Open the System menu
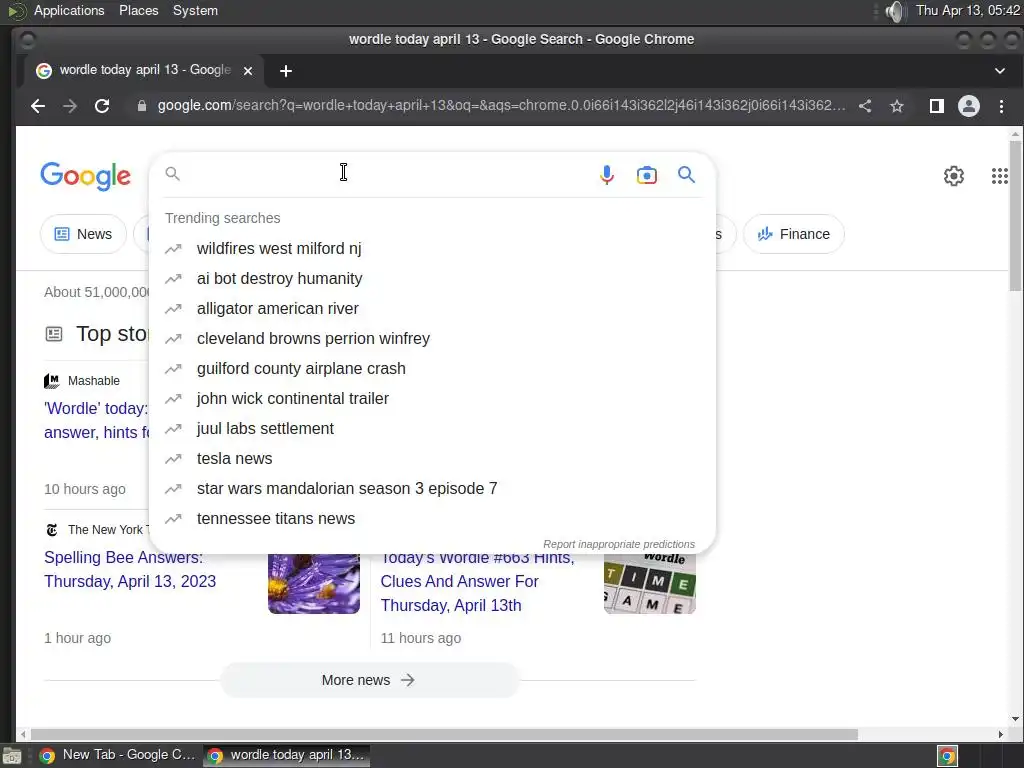This screenshot has width=1024, height=768. [195, 10]
